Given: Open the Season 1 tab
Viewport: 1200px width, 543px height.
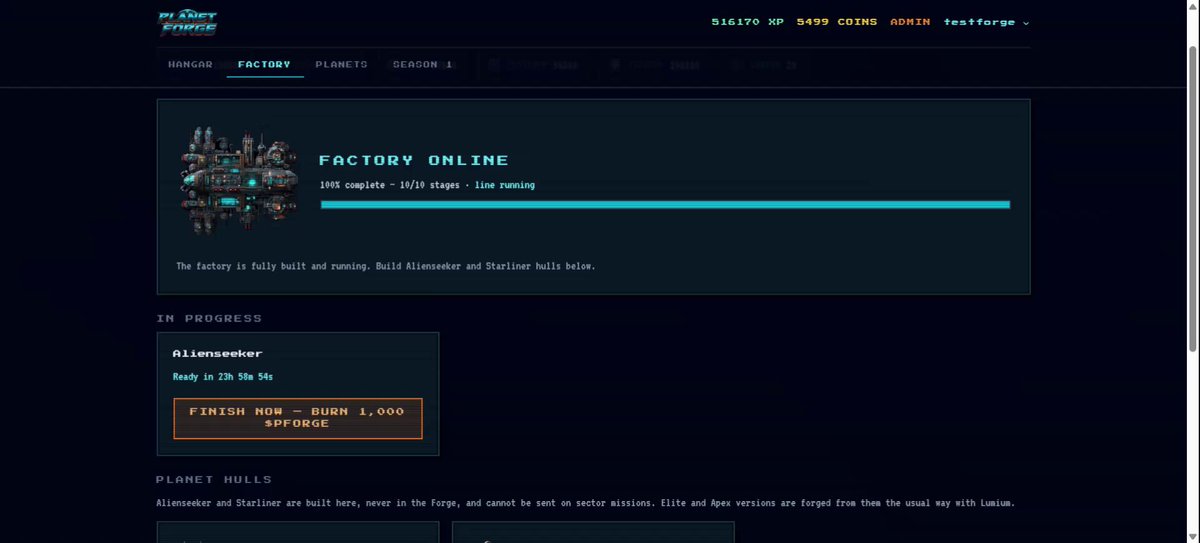Looking at the screenshot, I should pos(422,64).
